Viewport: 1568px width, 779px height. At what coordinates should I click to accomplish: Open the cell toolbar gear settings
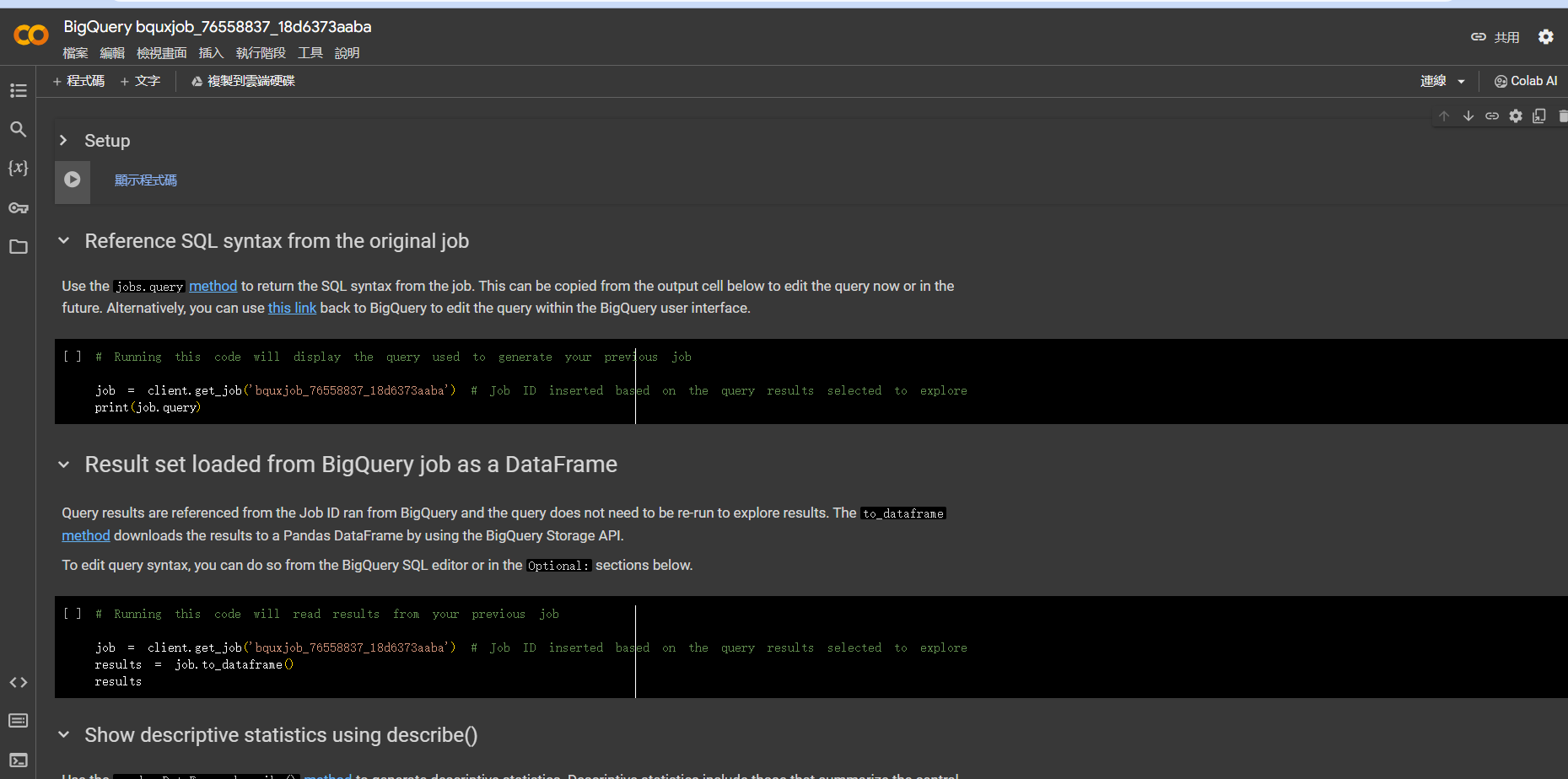1516,116
